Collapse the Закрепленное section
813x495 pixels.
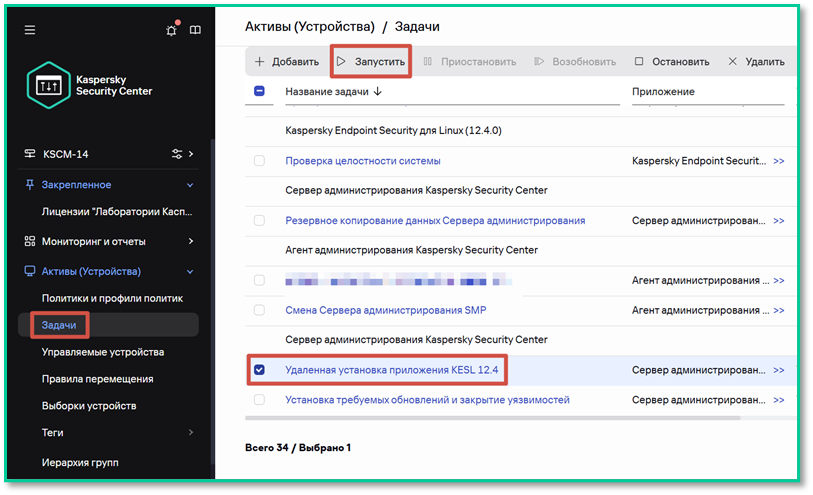point(190,185)
